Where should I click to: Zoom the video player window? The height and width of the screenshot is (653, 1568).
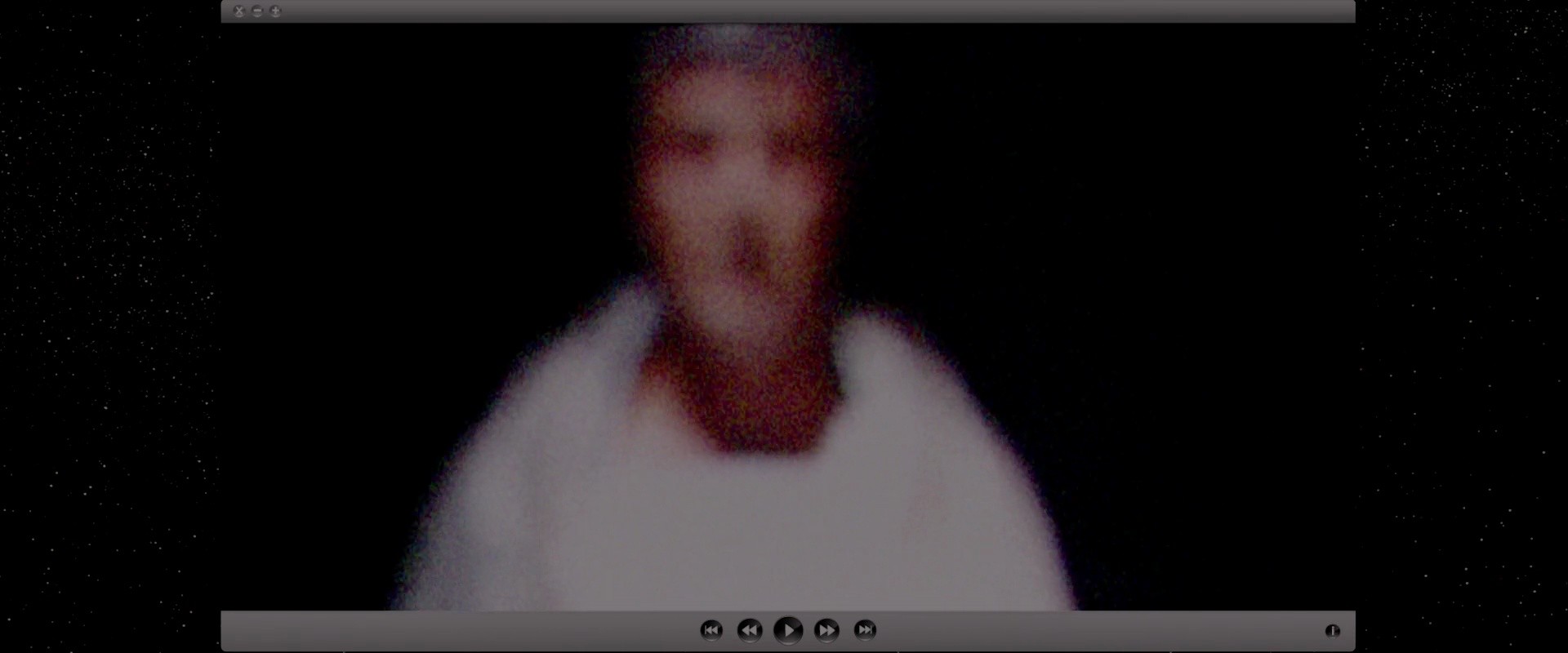(x=275, y=11)
